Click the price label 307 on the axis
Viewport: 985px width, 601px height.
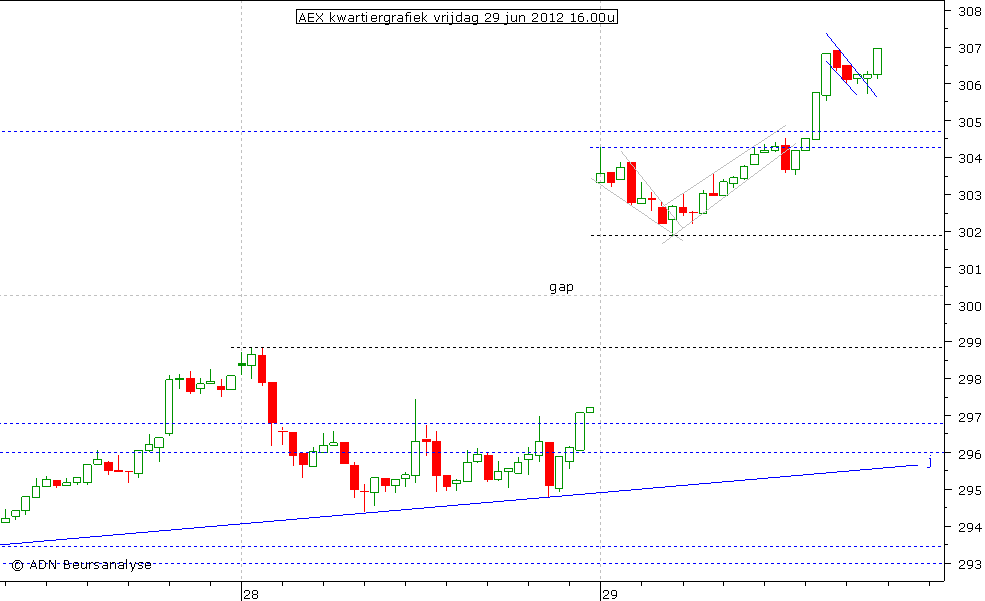point(970,48)
